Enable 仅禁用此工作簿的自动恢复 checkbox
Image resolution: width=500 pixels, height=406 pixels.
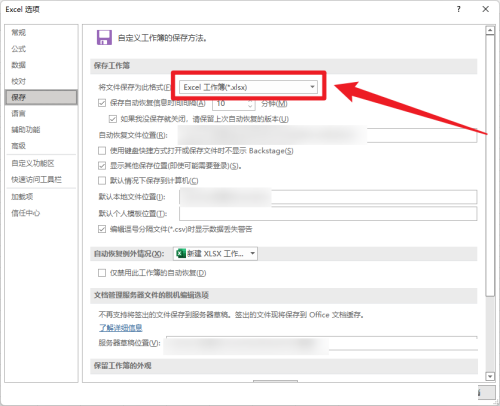pos(102,273)
